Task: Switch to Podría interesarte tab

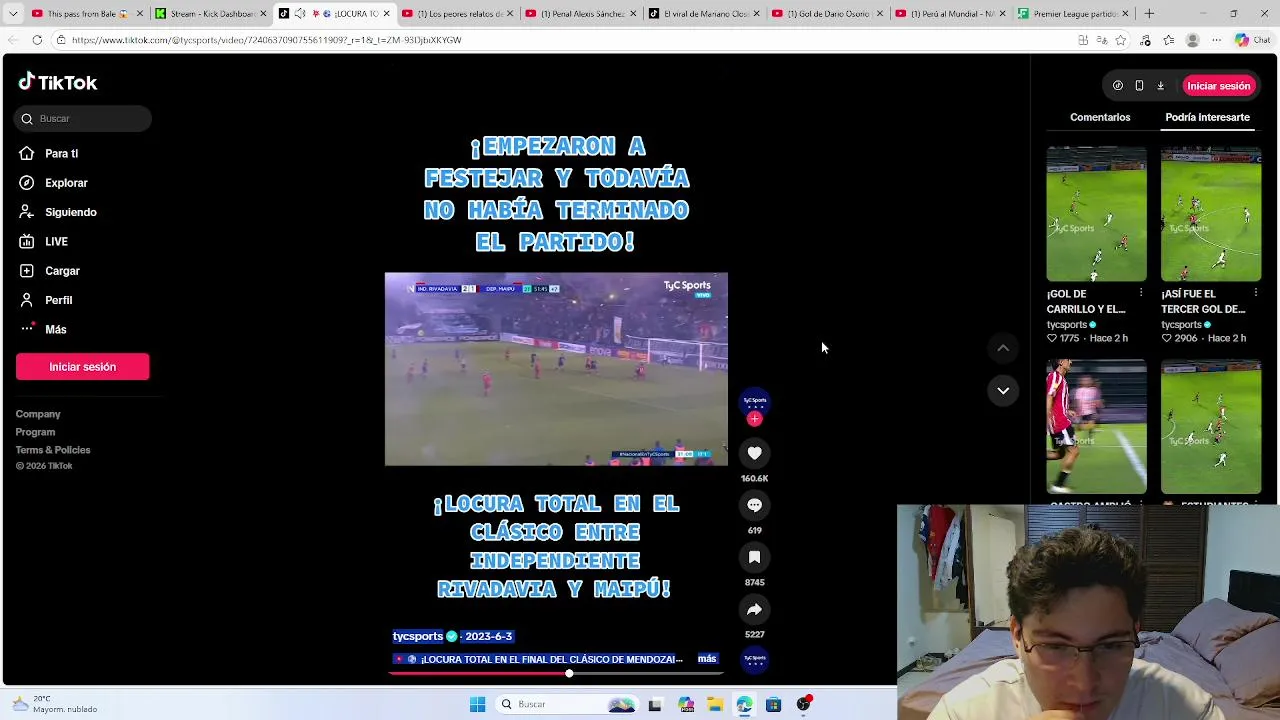Action: [x=1207, y=117]
